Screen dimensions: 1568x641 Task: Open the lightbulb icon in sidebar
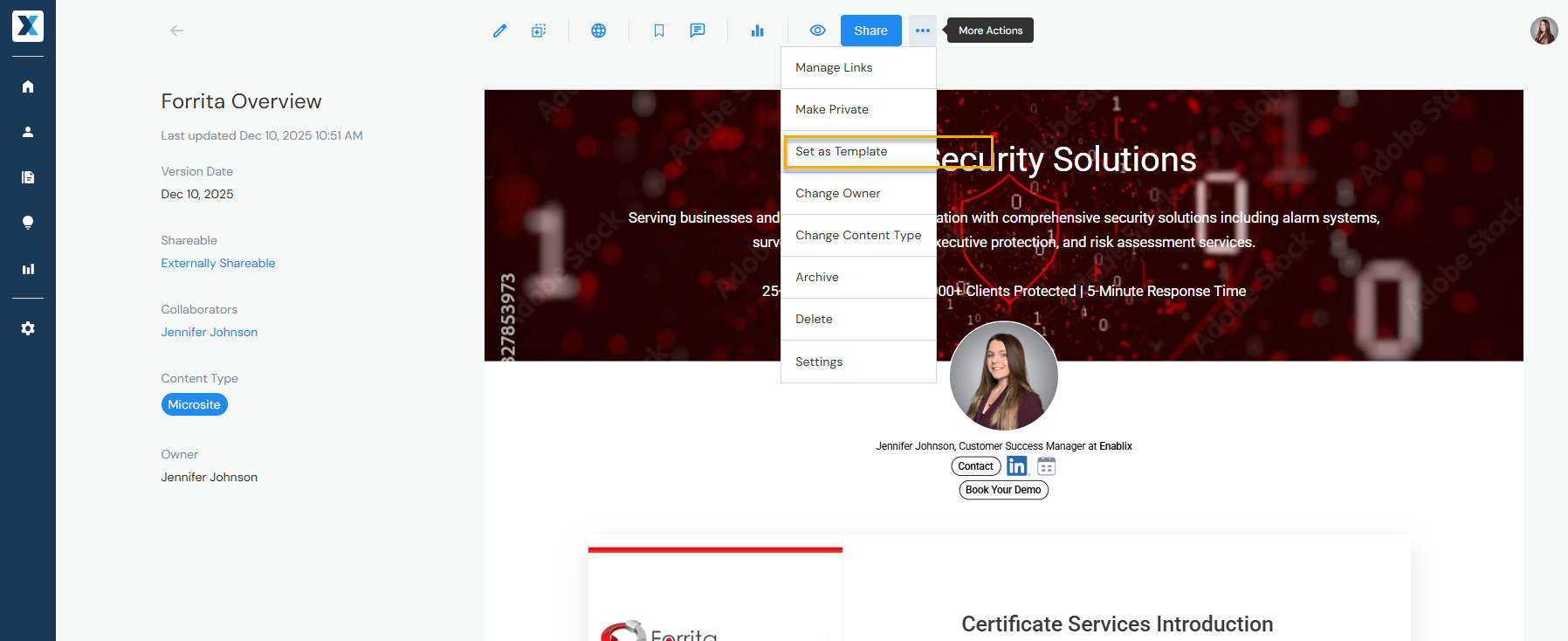[x=28, y=223]
